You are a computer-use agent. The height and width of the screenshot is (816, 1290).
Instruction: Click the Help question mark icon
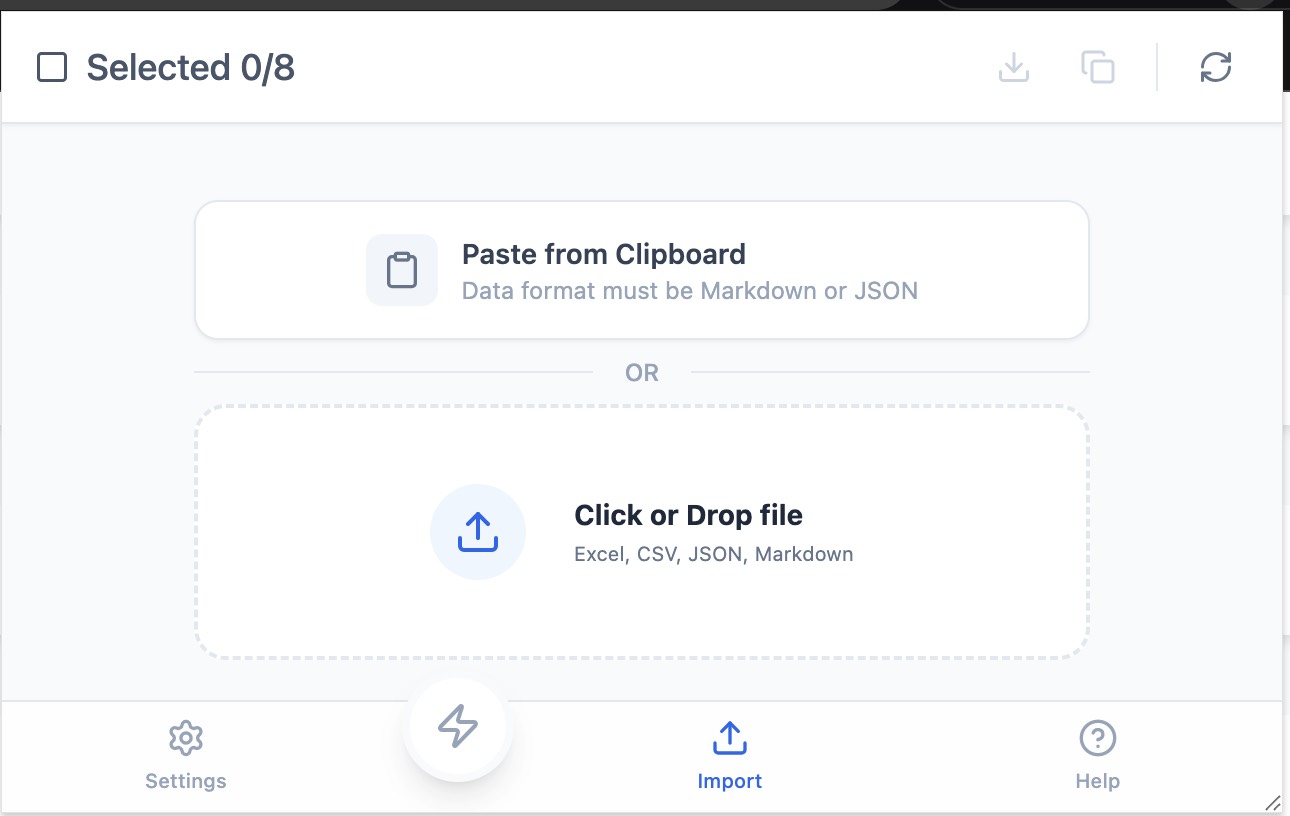point(1098,738)
